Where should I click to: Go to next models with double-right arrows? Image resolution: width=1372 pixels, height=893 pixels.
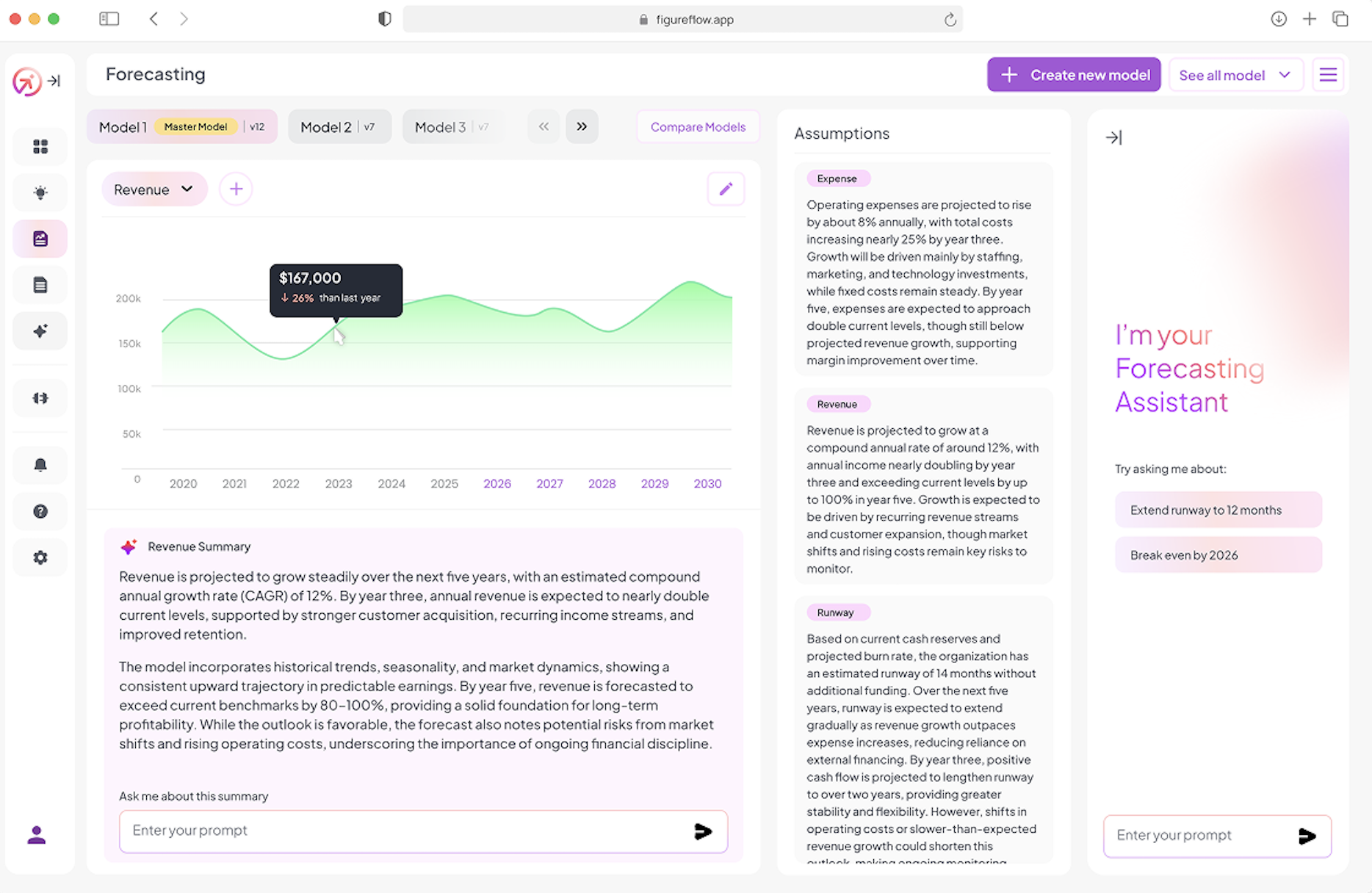[582, 126]
